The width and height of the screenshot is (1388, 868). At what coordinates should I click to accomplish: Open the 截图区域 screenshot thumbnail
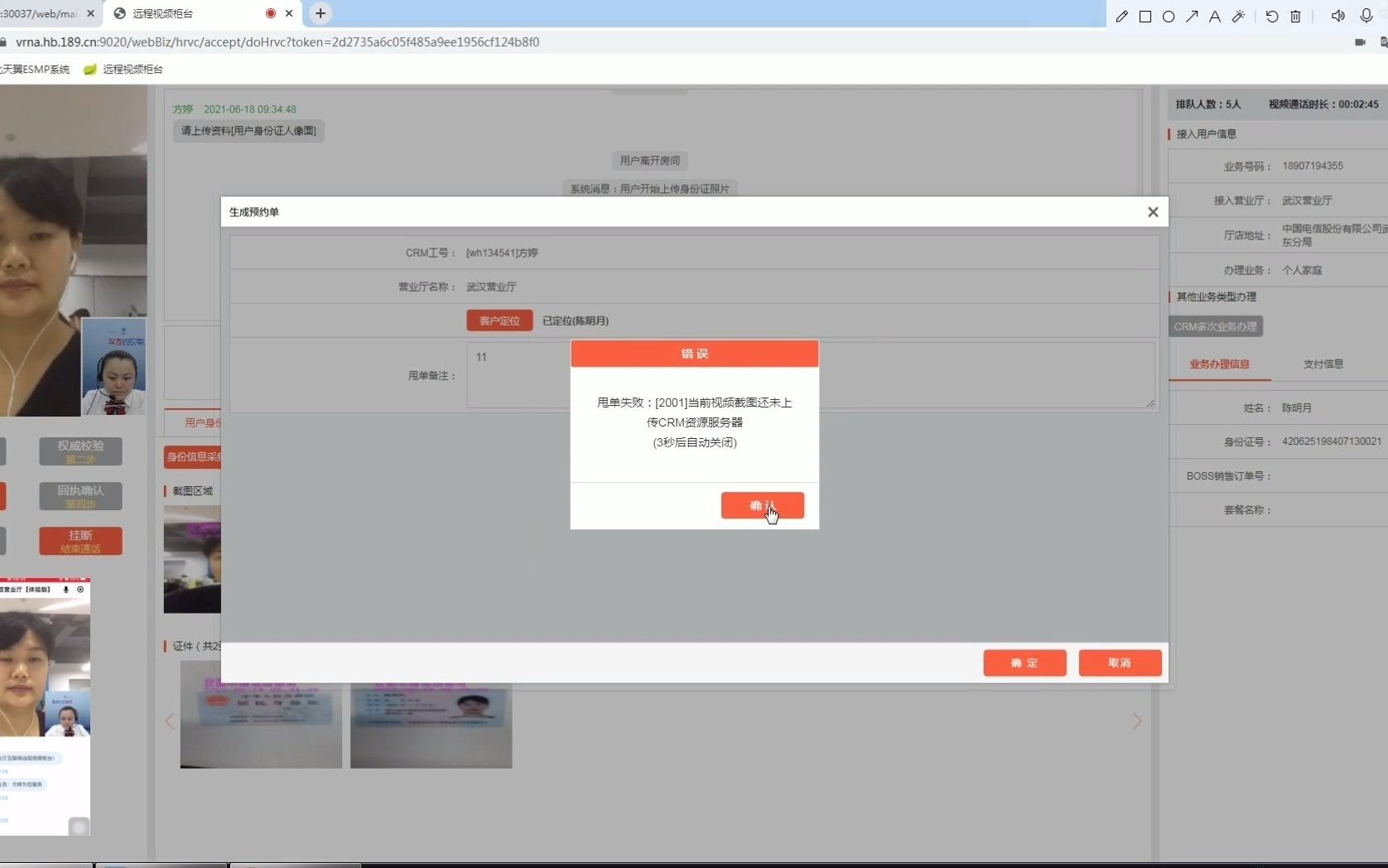[x=193, y=559]
